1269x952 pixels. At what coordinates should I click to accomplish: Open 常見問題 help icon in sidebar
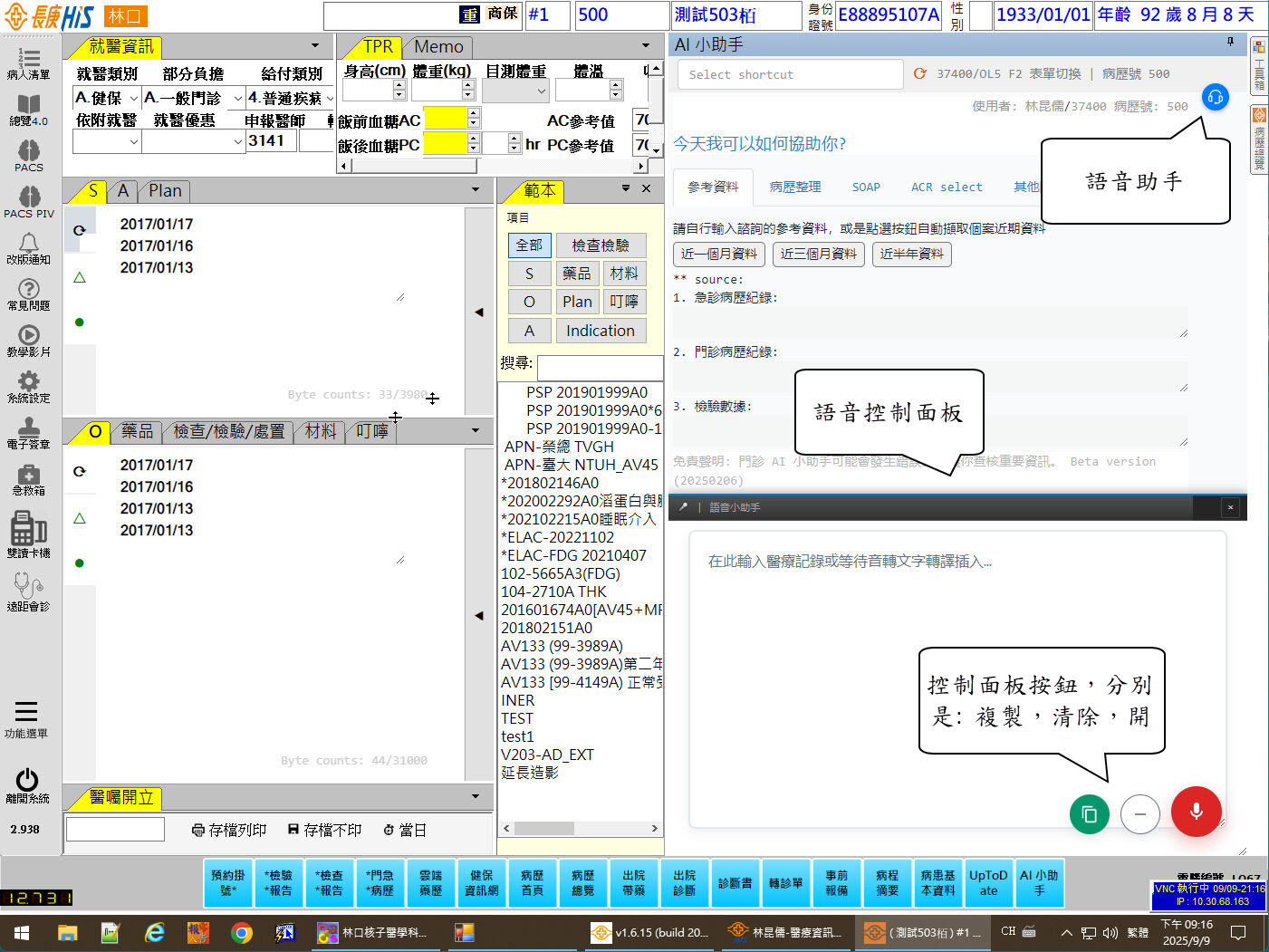tap(29, 293)
